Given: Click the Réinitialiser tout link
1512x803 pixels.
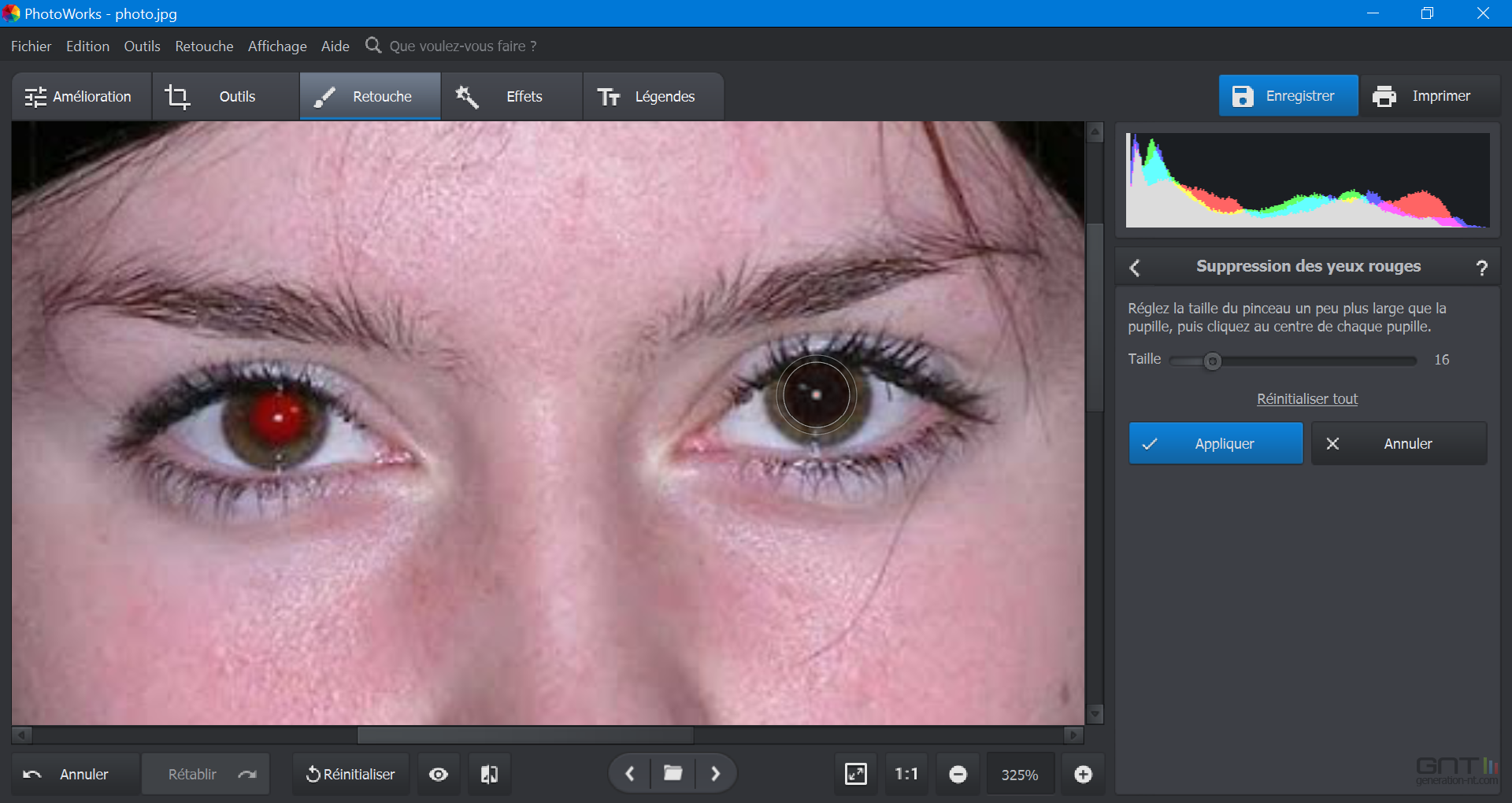Looking at the screenshot, I should tap(1306, 398).
